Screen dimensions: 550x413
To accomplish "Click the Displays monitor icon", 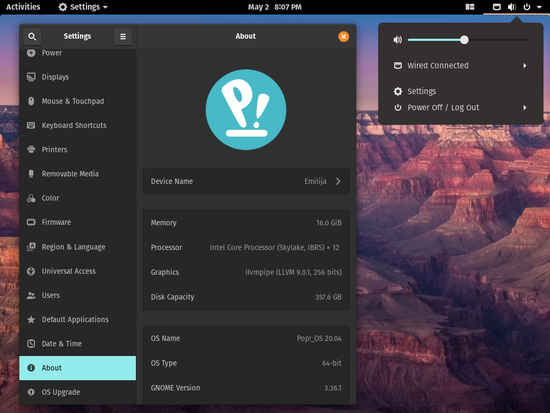I will coord(31,77).
